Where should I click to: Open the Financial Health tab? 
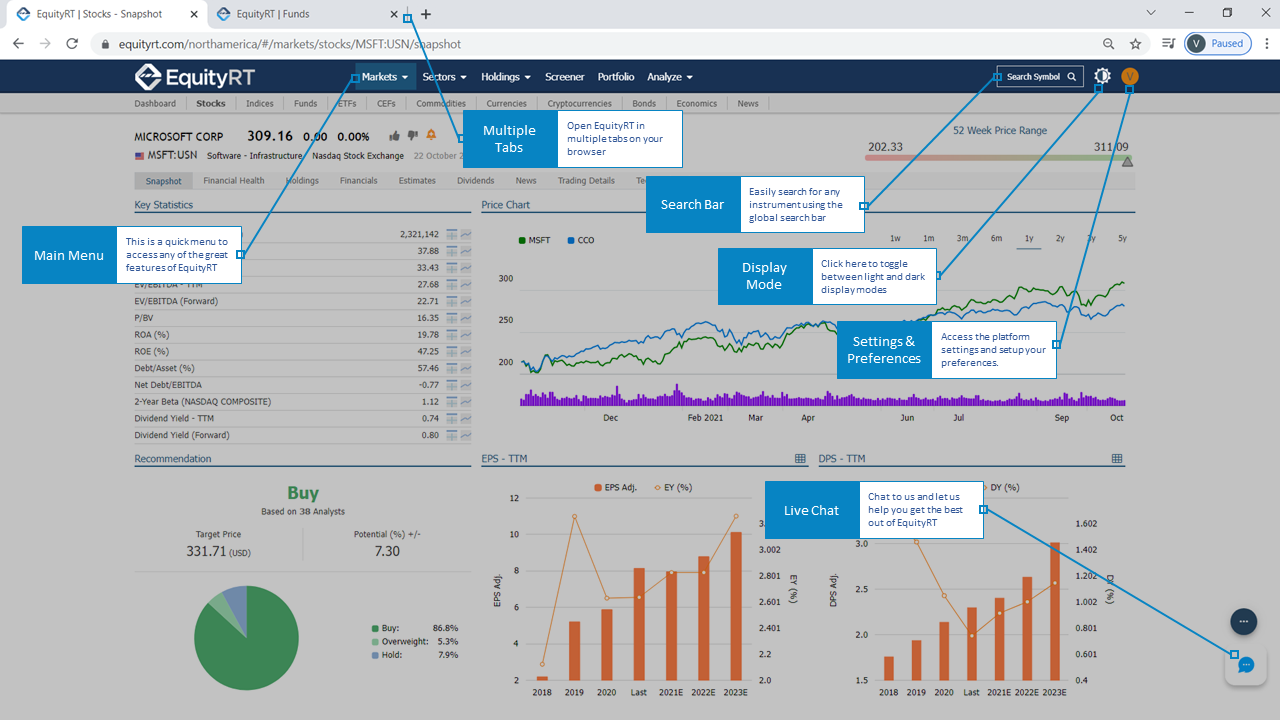(234, 181)
